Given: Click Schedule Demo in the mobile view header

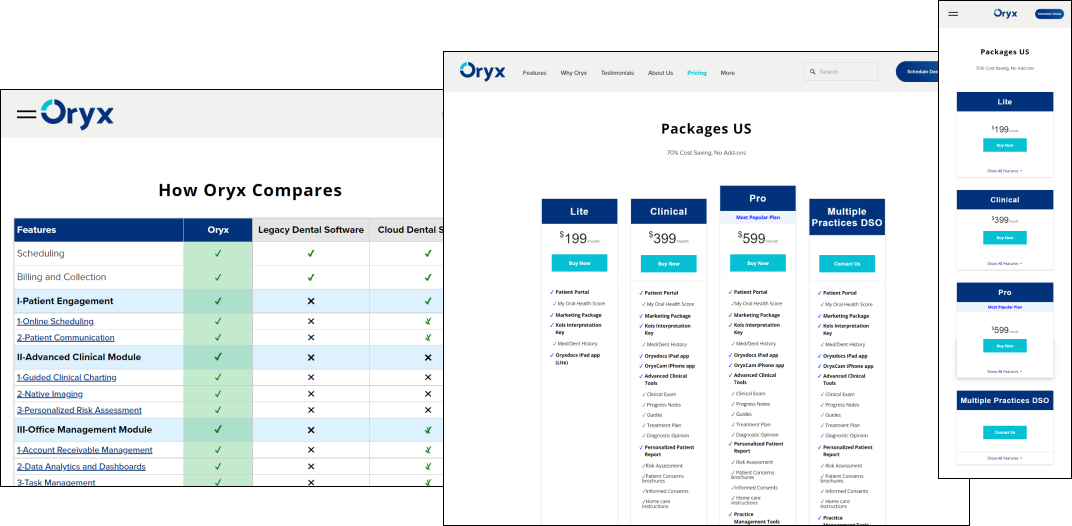Looking at the screenshot, I should [x=1049, y=14].
